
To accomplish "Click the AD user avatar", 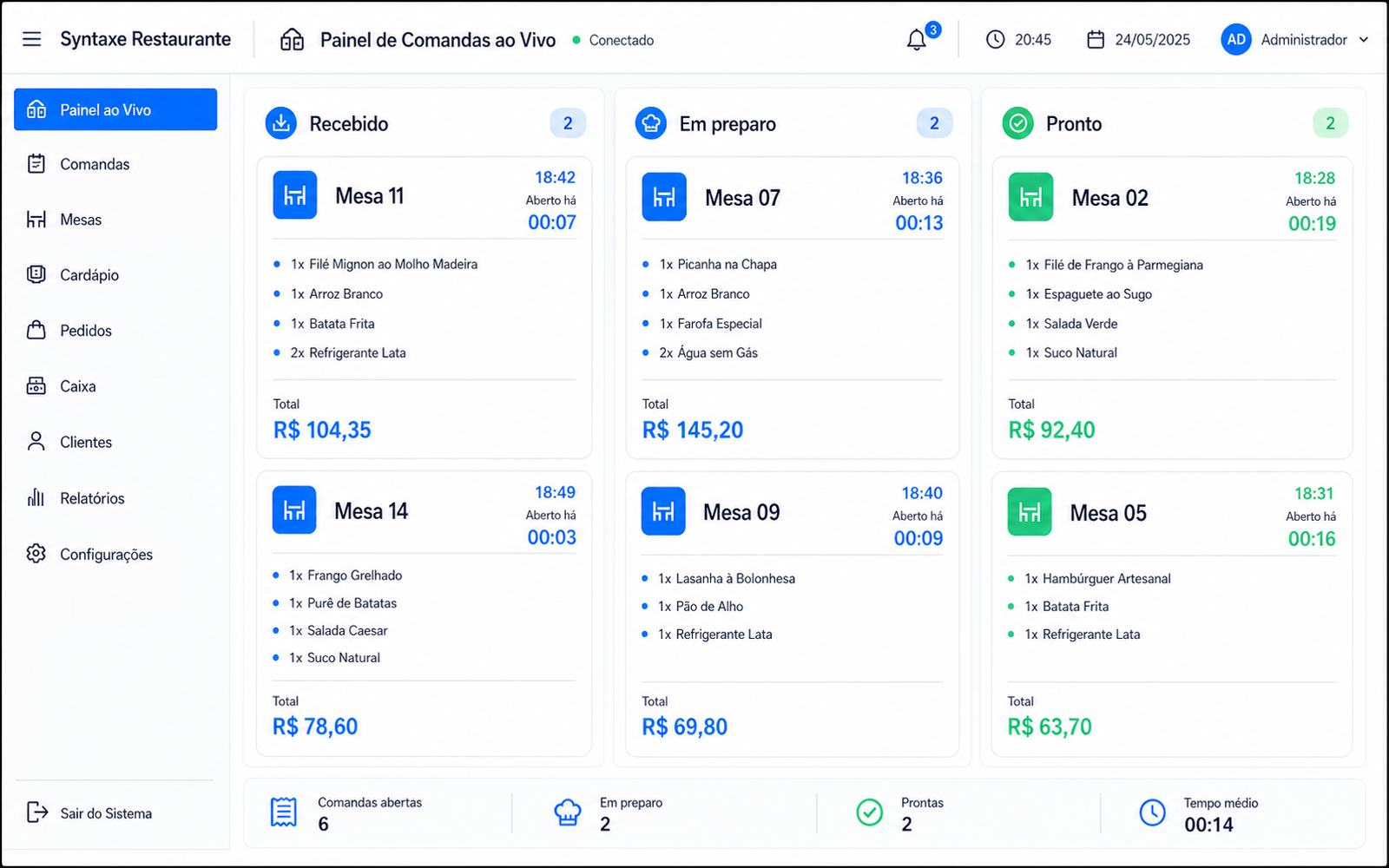I will pos(1236,39).
